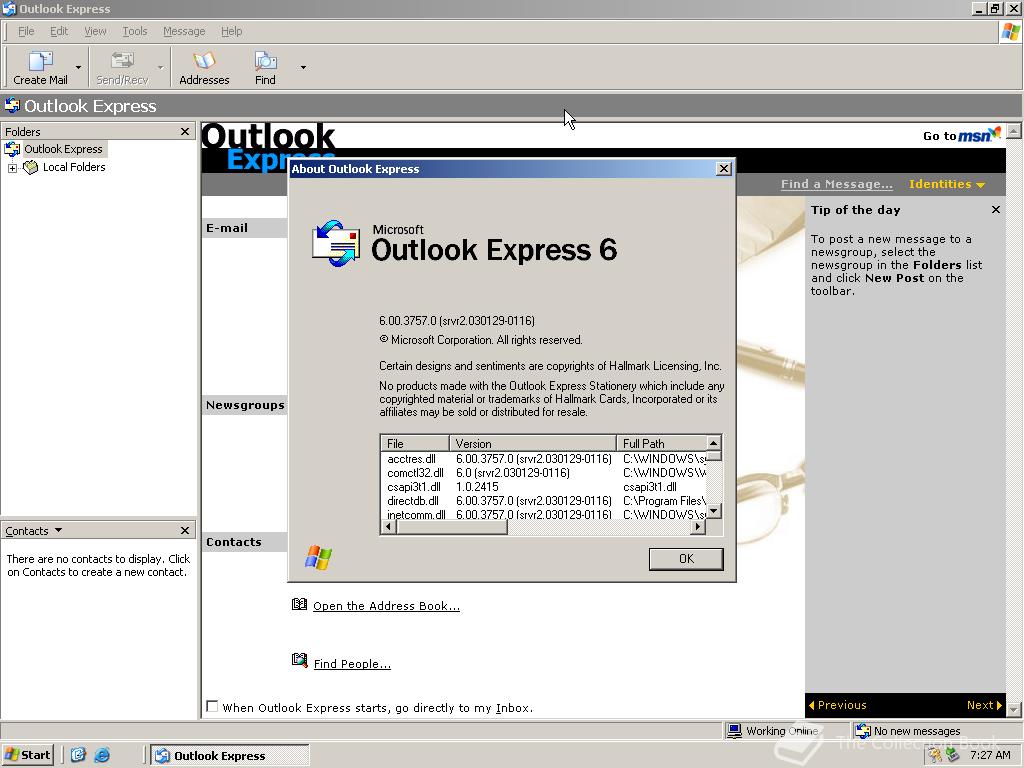Click the system tray clock showing 7:27 AM
This screenshot has height=768, width=1024.
990,755
